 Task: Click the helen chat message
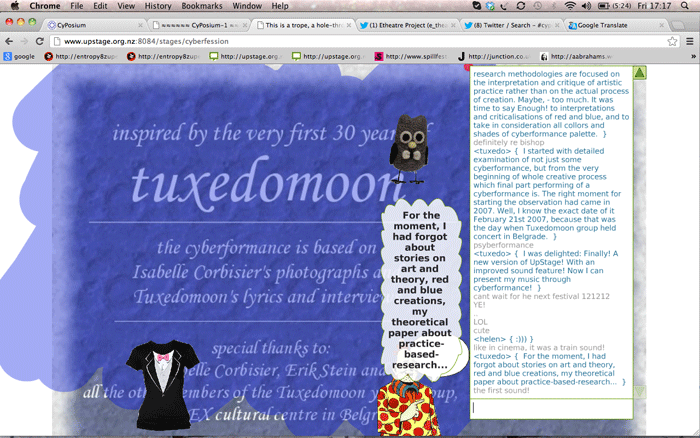[x=503, y=339]
